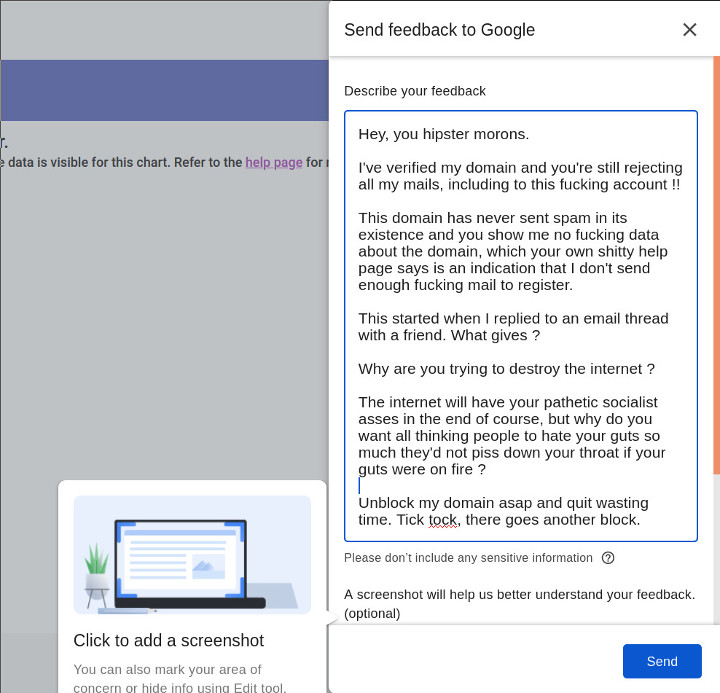Image resolution: width=720 pixels, height=693 pixels.
Task: Click 'Please don't include any sensitive information' text
Action: [x=468, y=558]
